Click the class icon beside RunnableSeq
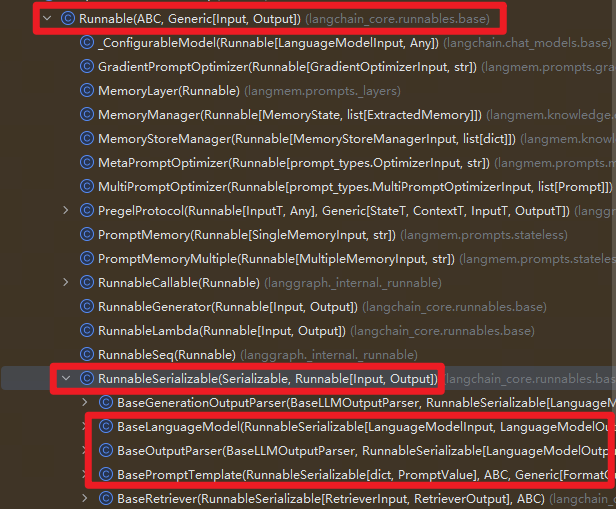 coord(87,354)
